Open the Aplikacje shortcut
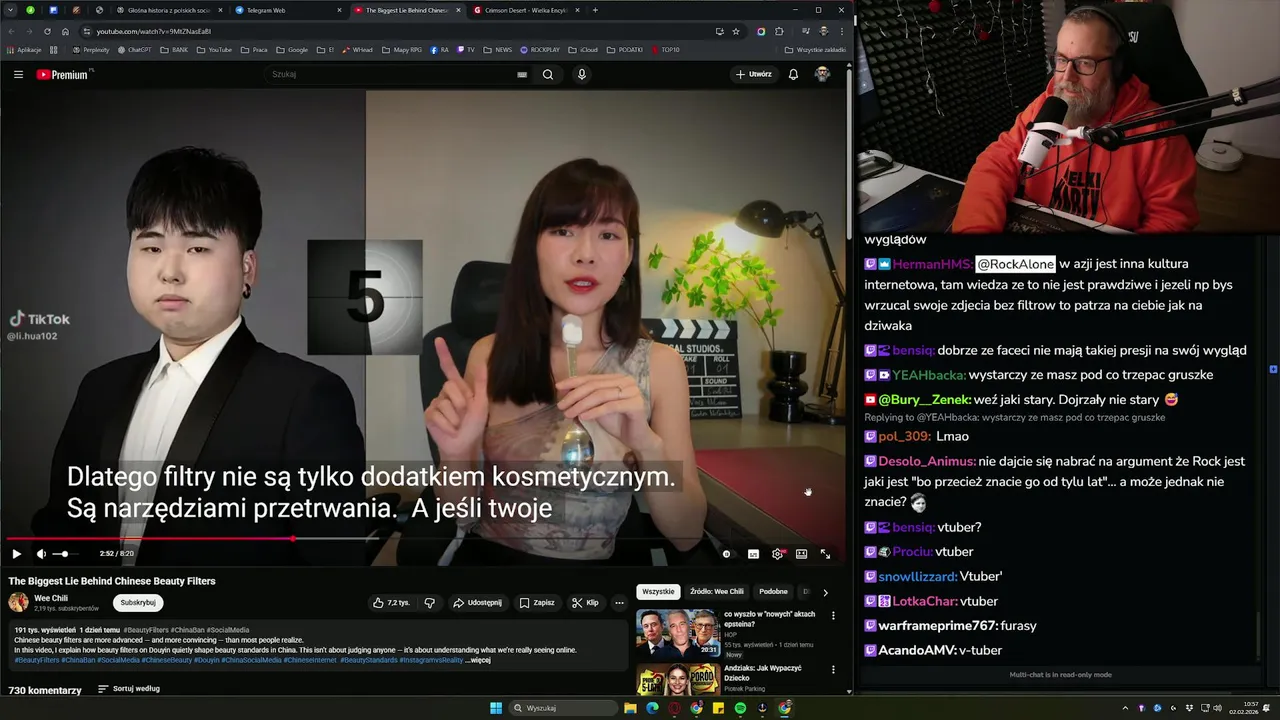The height and width of the screenshot is (720, 1280). [24, 49]
